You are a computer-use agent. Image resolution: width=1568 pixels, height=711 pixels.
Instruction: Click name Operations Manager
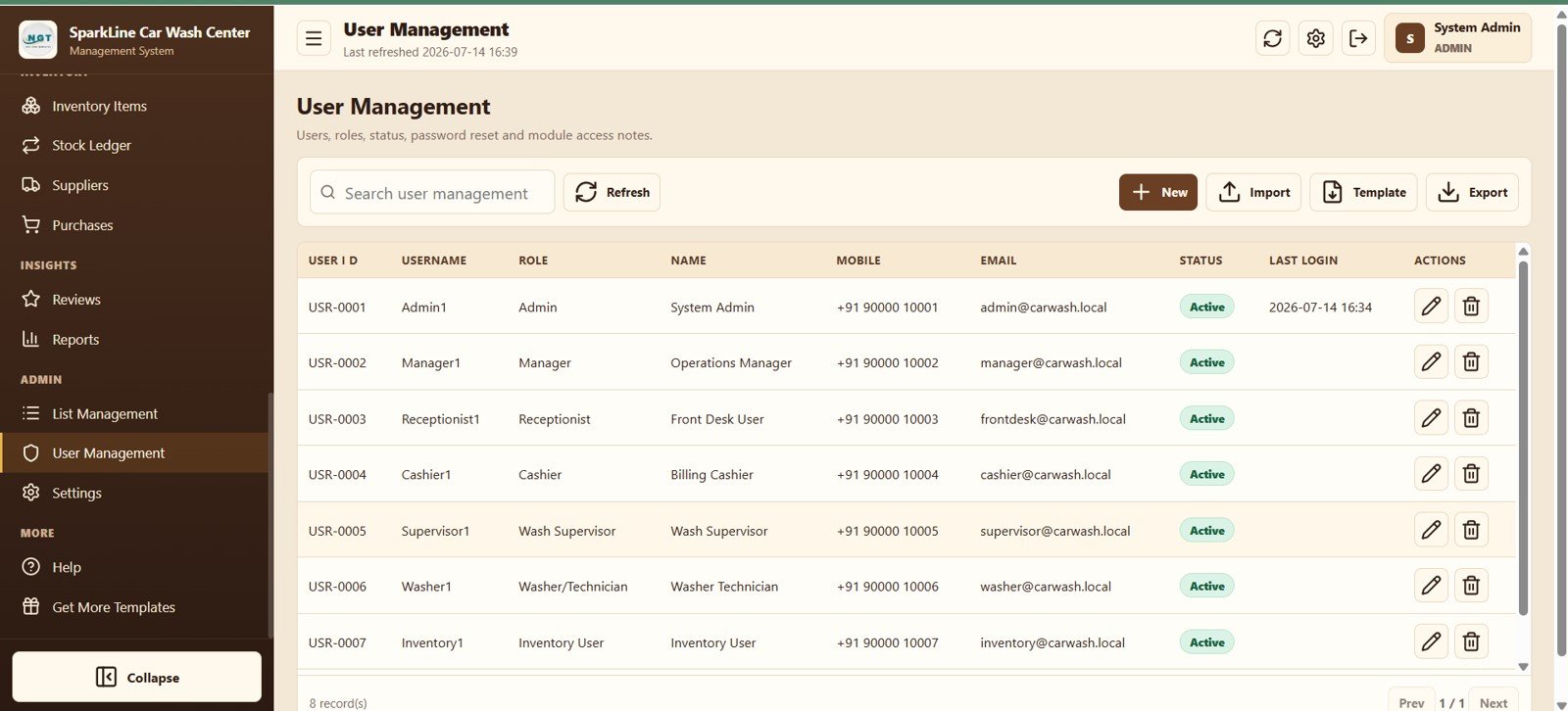click(731, 363)
